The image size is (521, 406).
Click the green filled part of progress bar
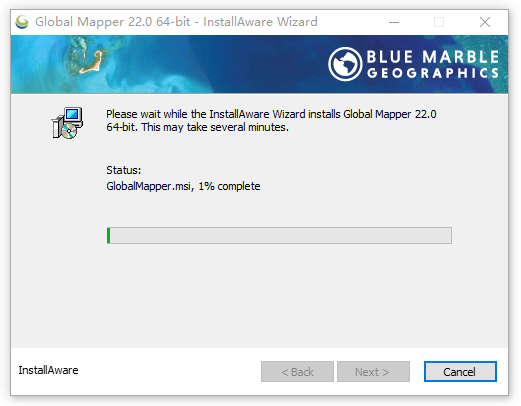109,235
